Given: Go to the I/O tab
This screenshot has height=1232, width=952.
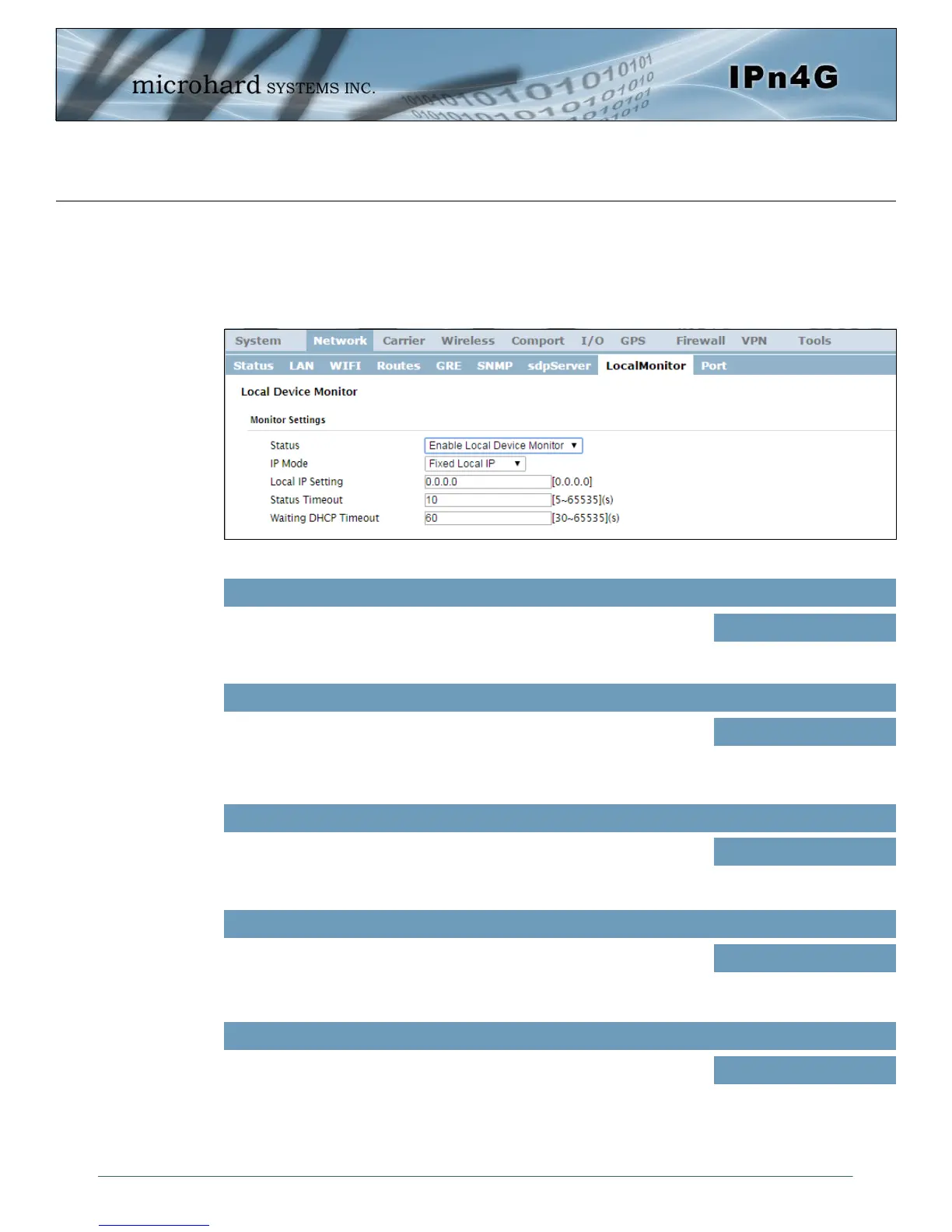Looking at the screenshot, I should click(592, 341).
